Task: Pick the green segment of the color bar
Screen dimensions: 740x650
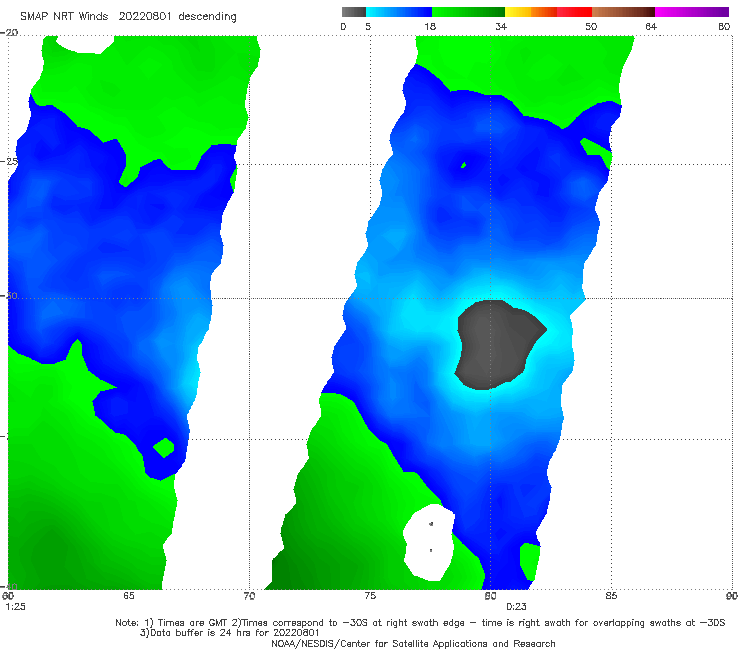Action: [x=468, y=12]
